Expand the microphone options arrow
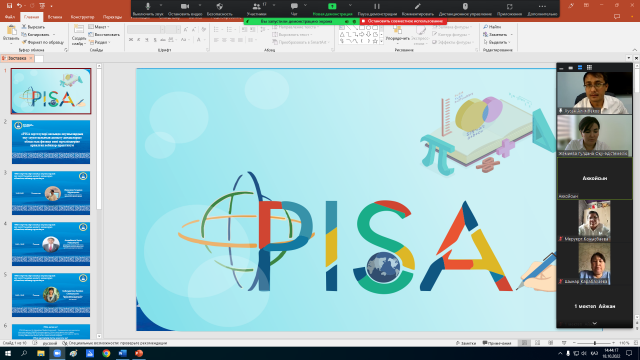The height and width of the screenshot is (360, 640). 161,5
